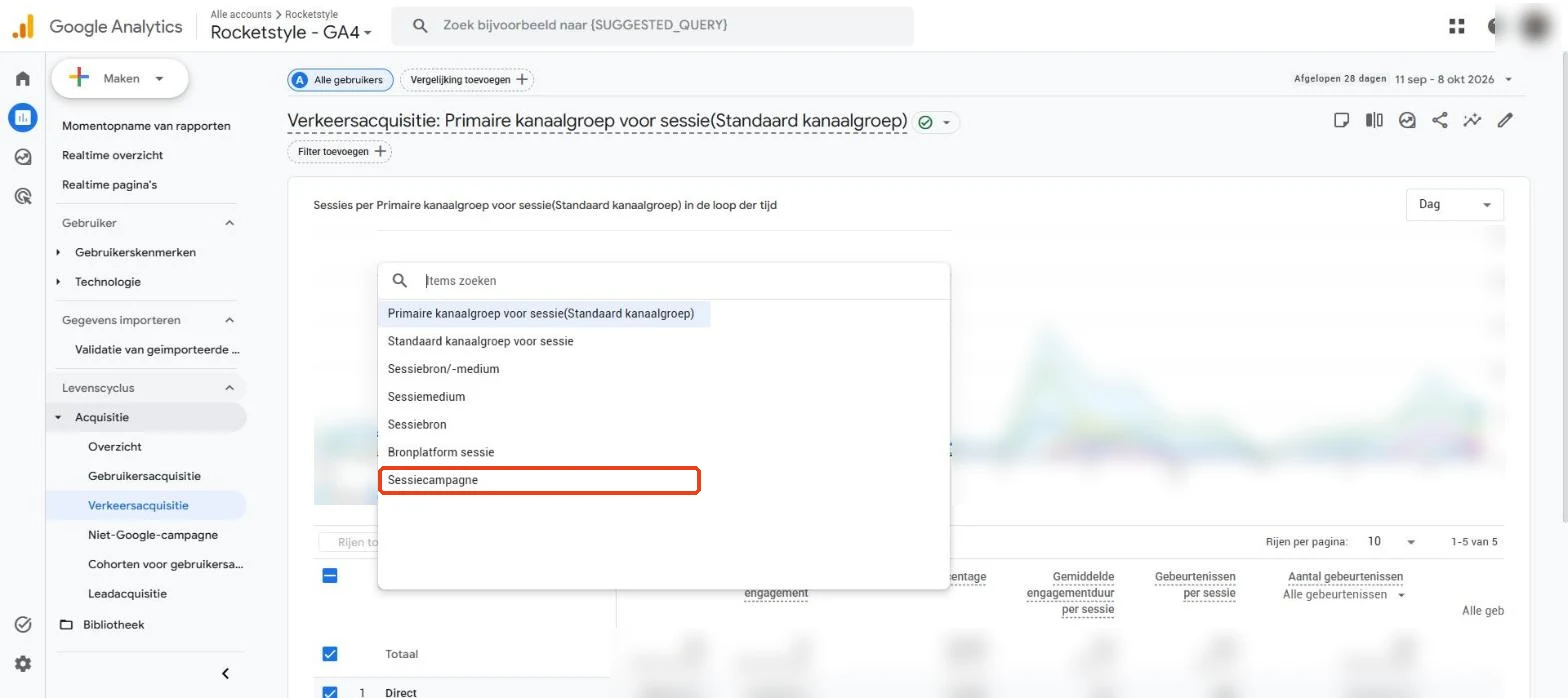This screenshot has height=698, width=1568.
Task: Collapse the sidebar with left chevron
Action: (225, 674)
